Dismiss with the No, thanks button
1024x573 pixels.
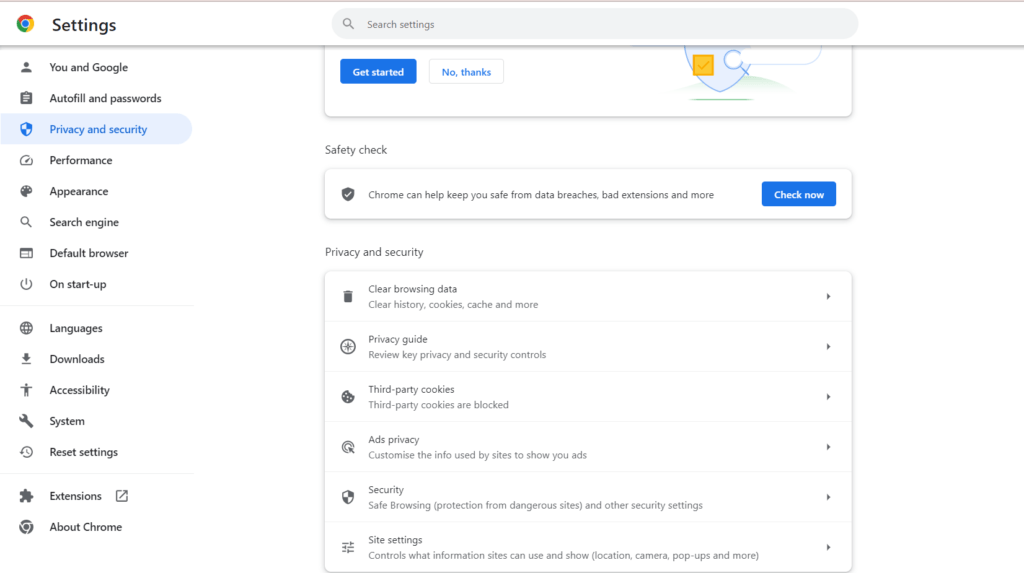(x=466, y=72)
